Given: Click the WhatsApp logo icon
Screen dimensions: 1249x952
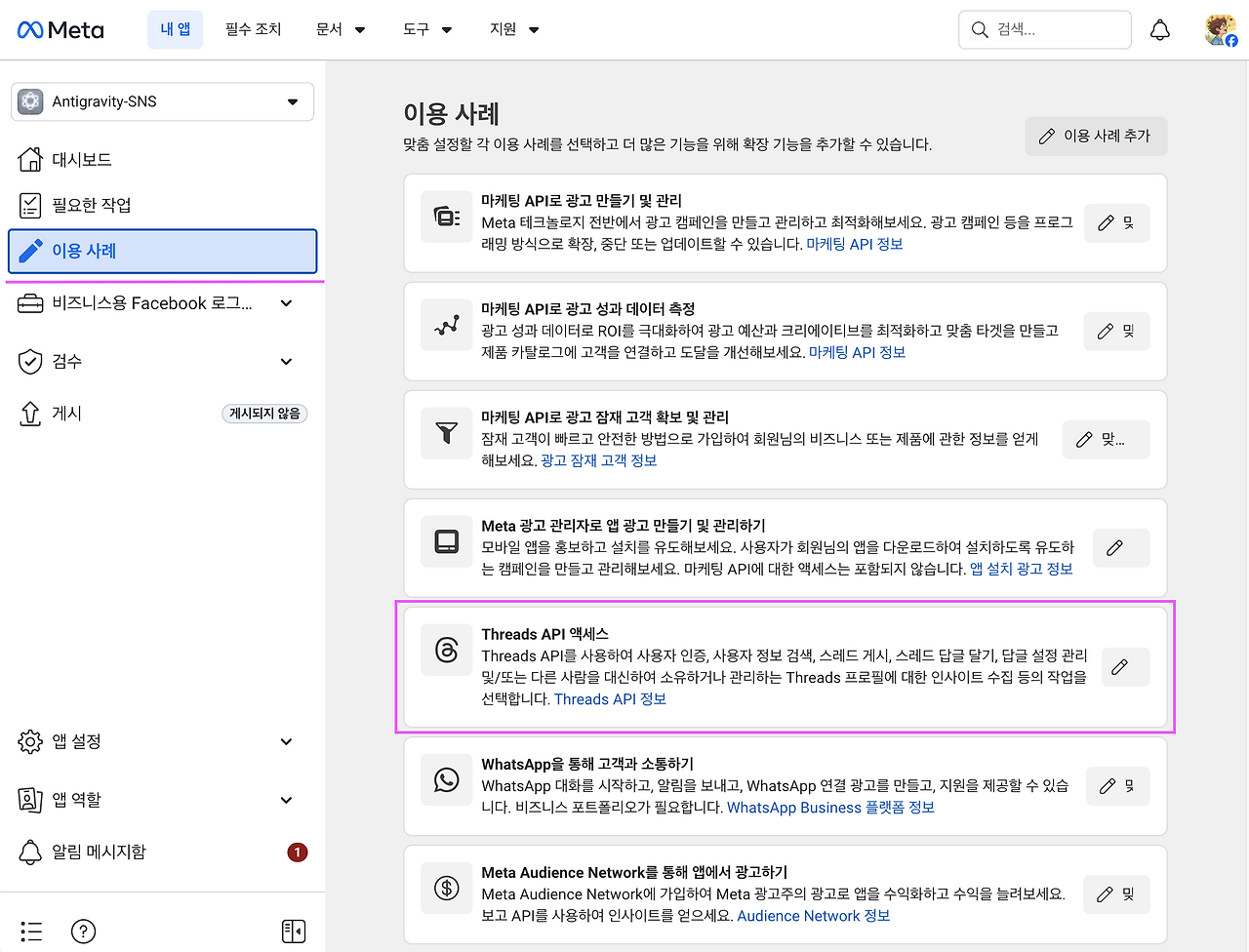Looking at the screenshot, I should tap(447, 780).
